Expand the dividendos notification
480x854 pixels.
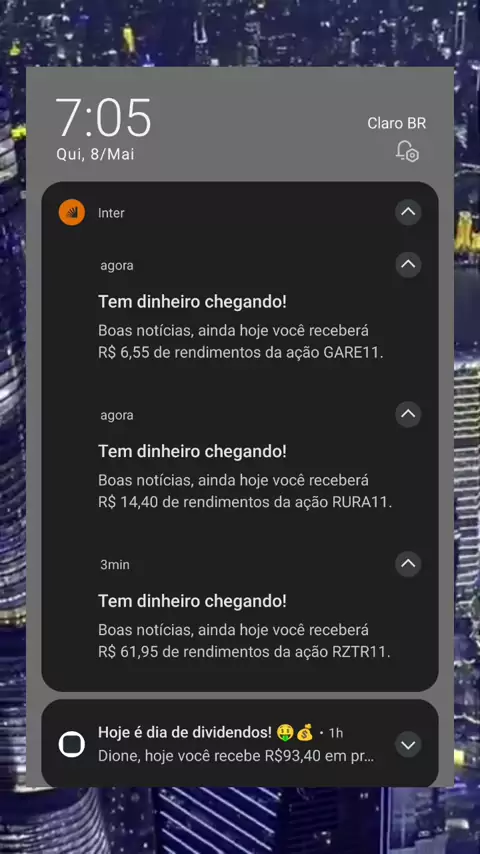408,745
